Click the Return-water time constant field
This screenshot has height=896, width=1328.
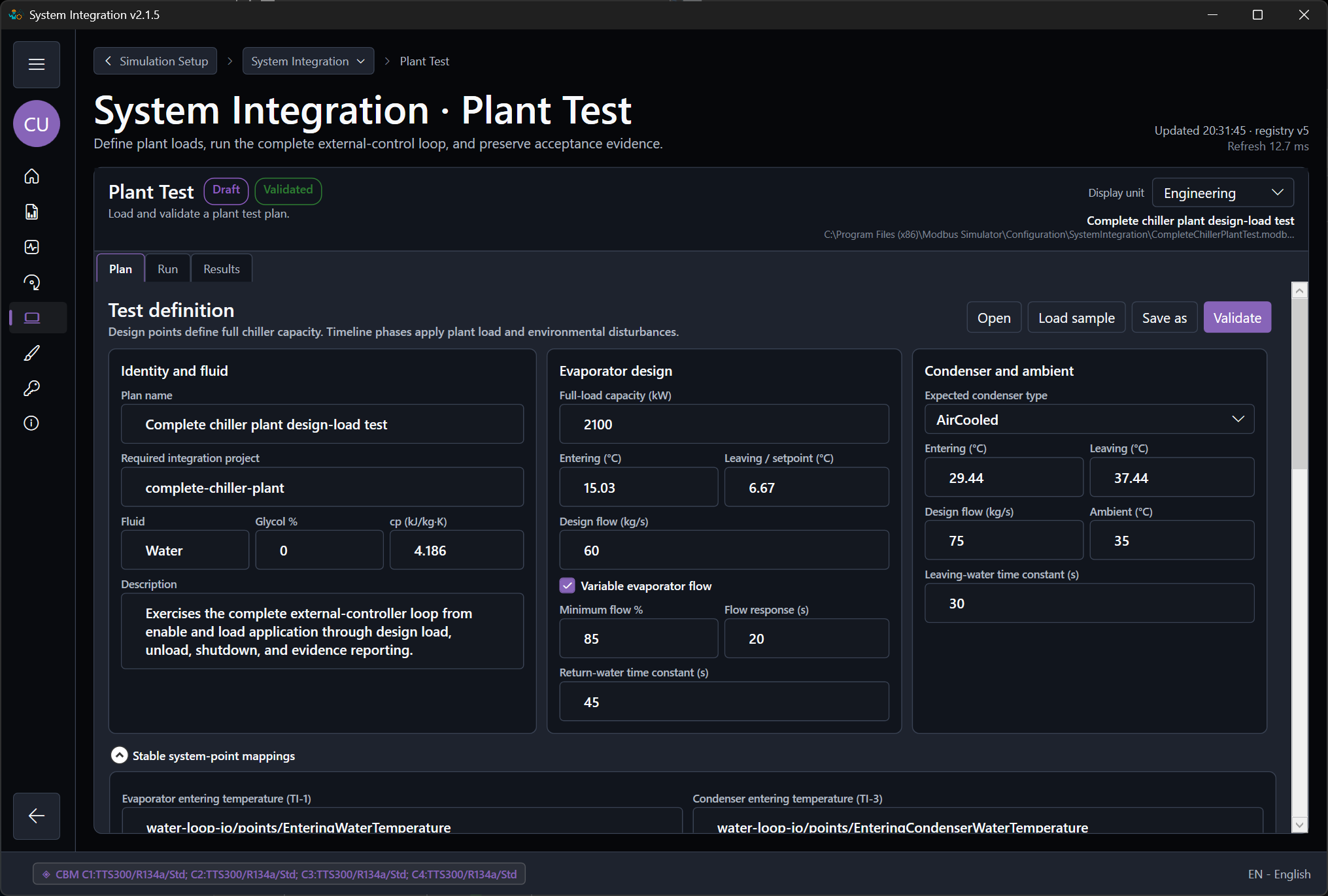pyautogui.click(x=724, y=702)
